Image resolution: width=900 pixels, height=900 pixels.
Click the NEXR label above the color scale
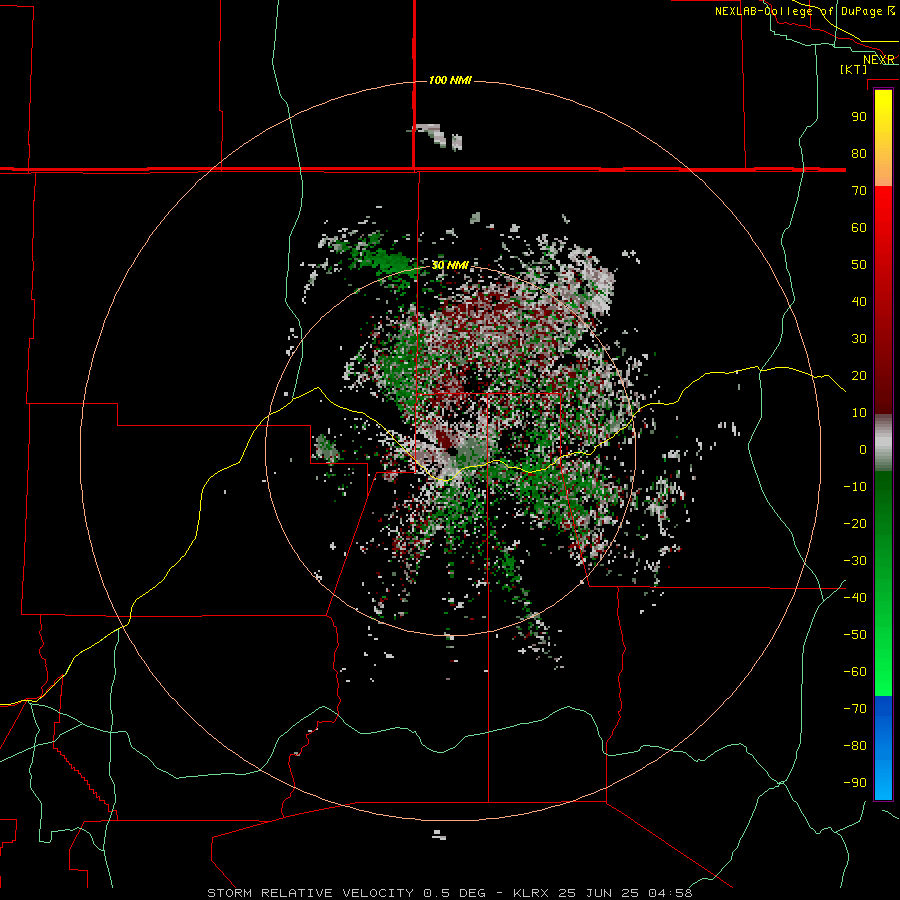tap(879, 60)
